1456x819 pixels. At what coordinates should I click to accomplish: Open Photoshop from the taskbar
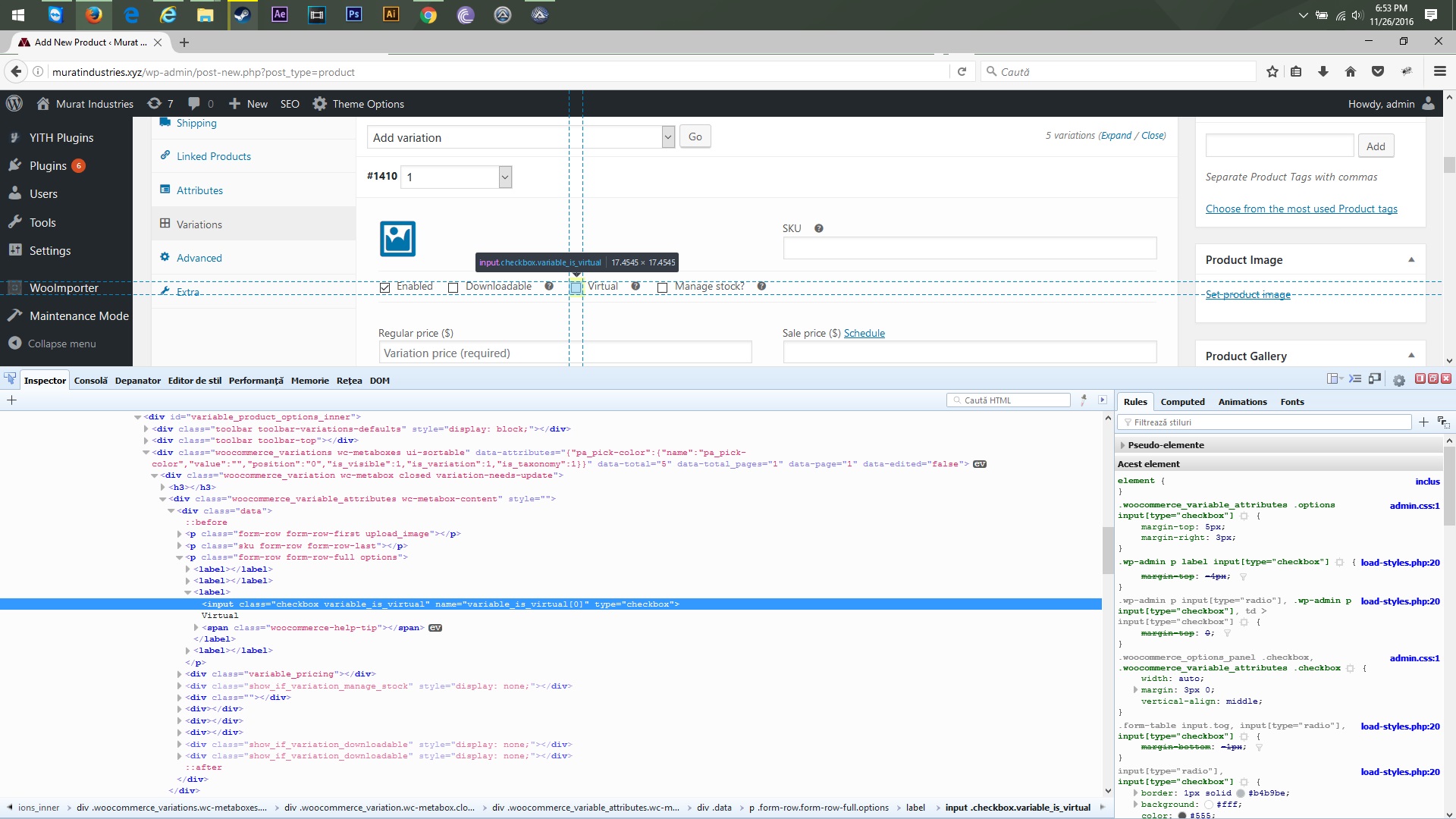tap(354, 14)
